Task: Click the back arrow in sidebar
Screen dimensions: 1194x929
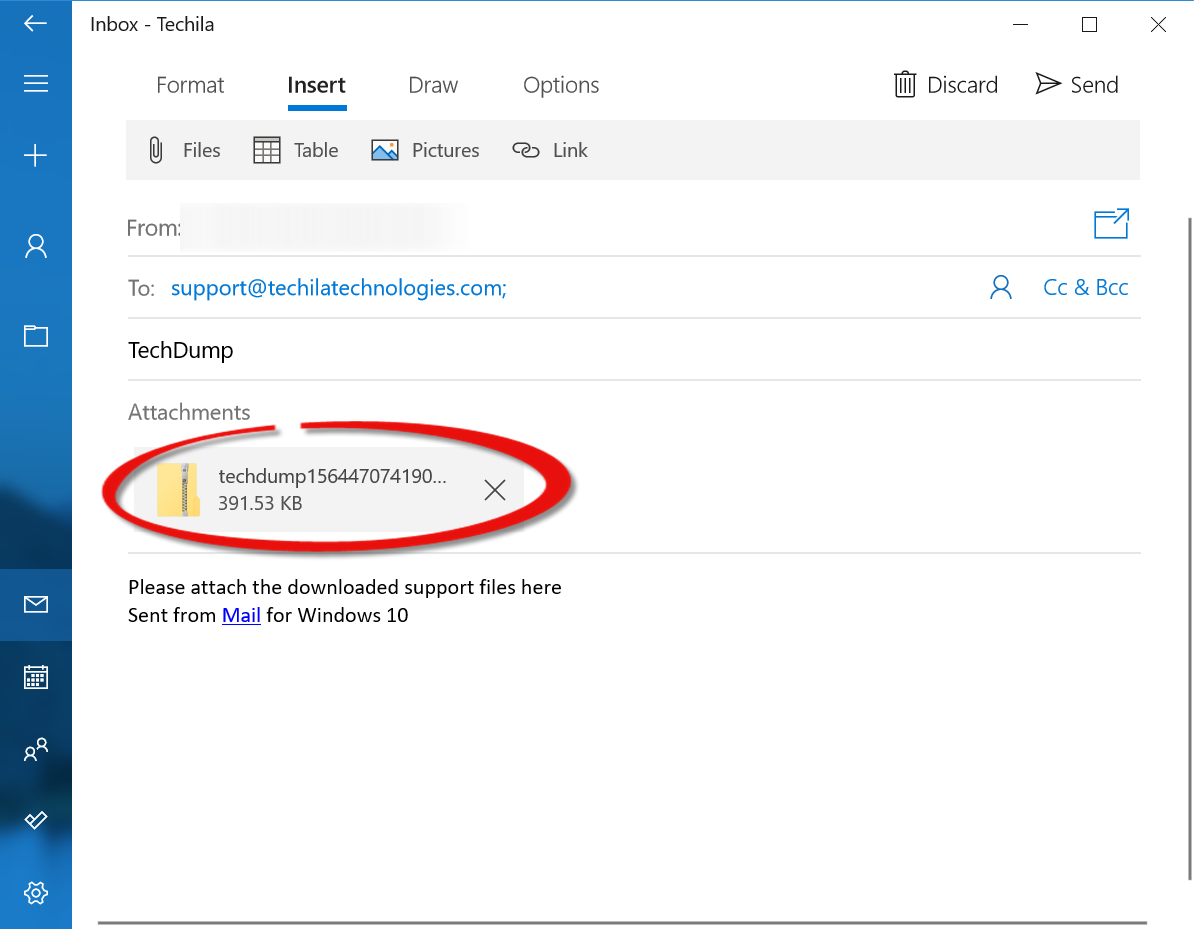Action: tap(36, 24)
